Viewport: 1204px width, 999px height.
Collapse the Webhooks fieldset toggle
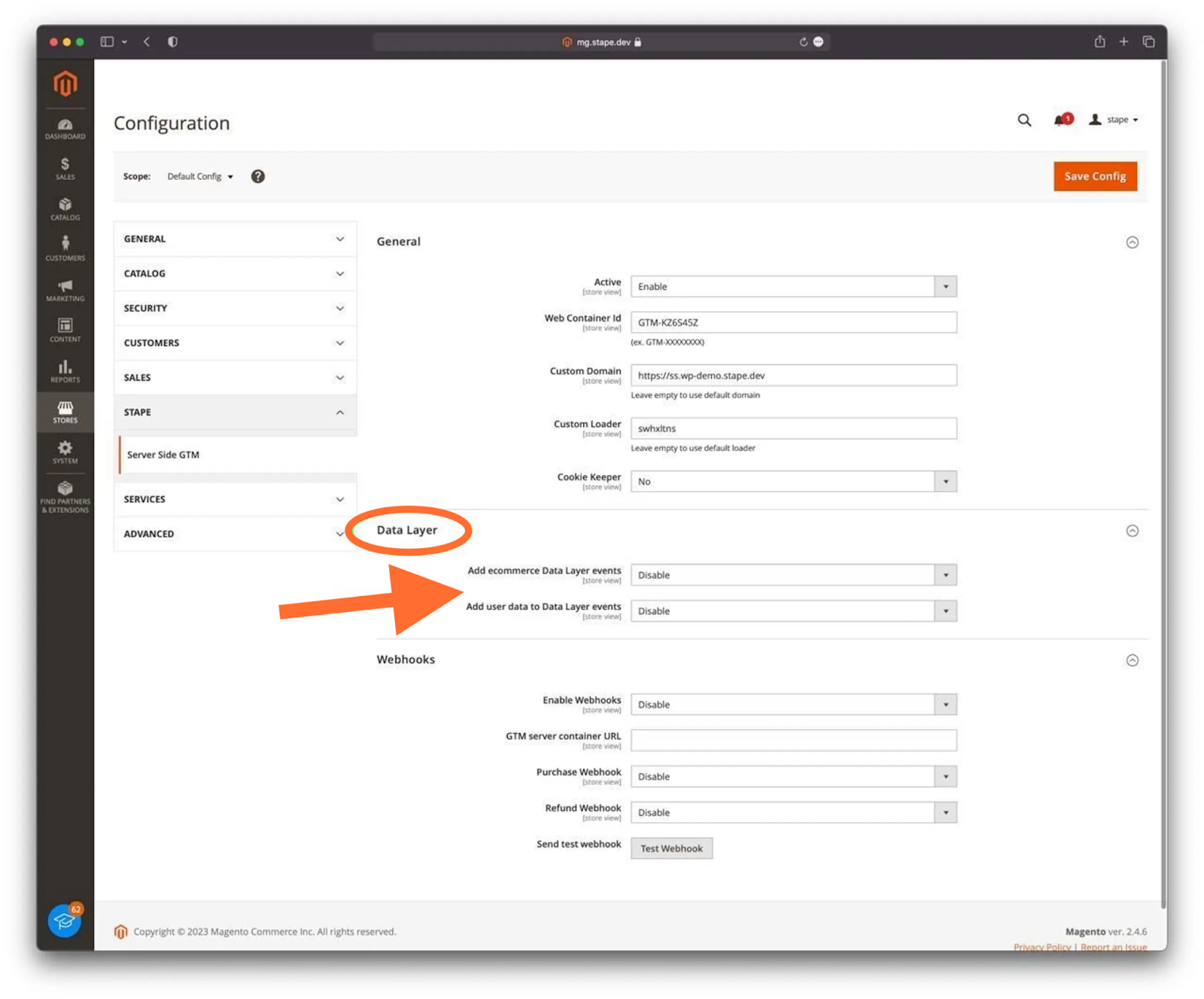point(1132,660)
